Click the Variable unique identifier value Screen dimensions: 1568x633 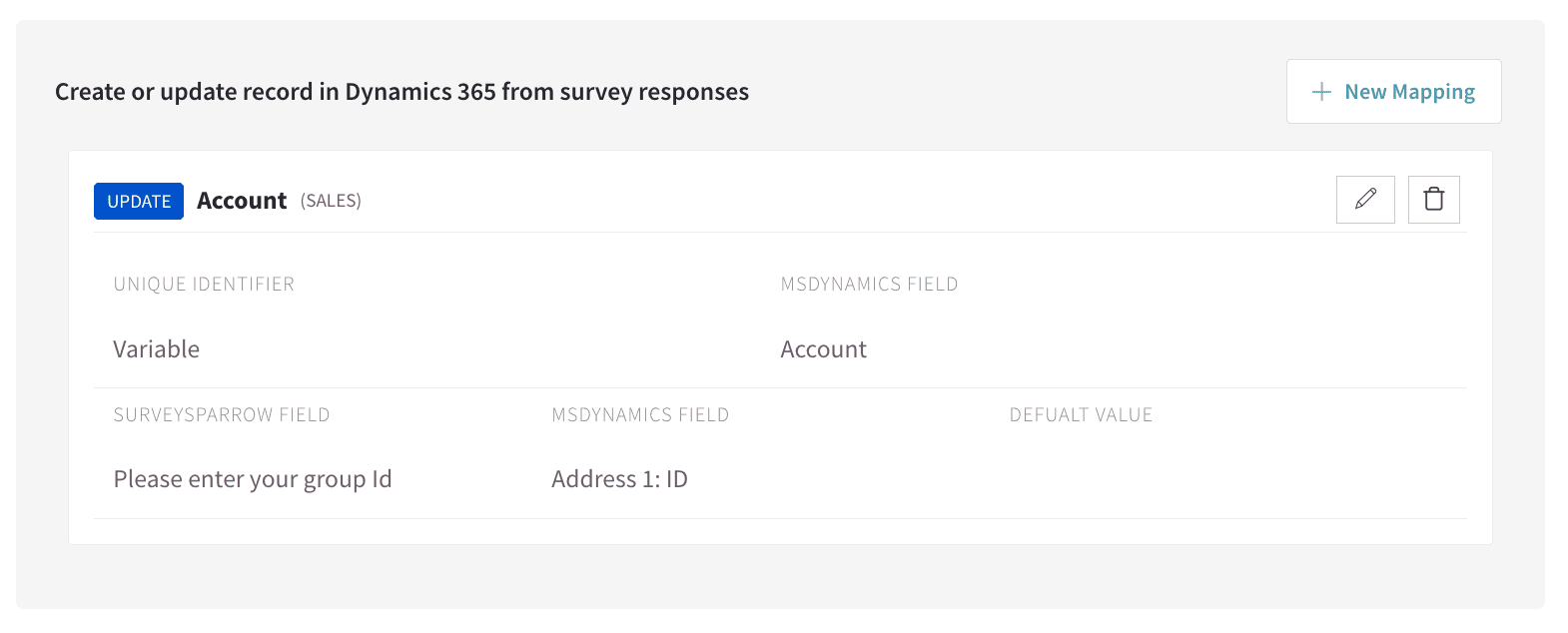tap(157, 349)
